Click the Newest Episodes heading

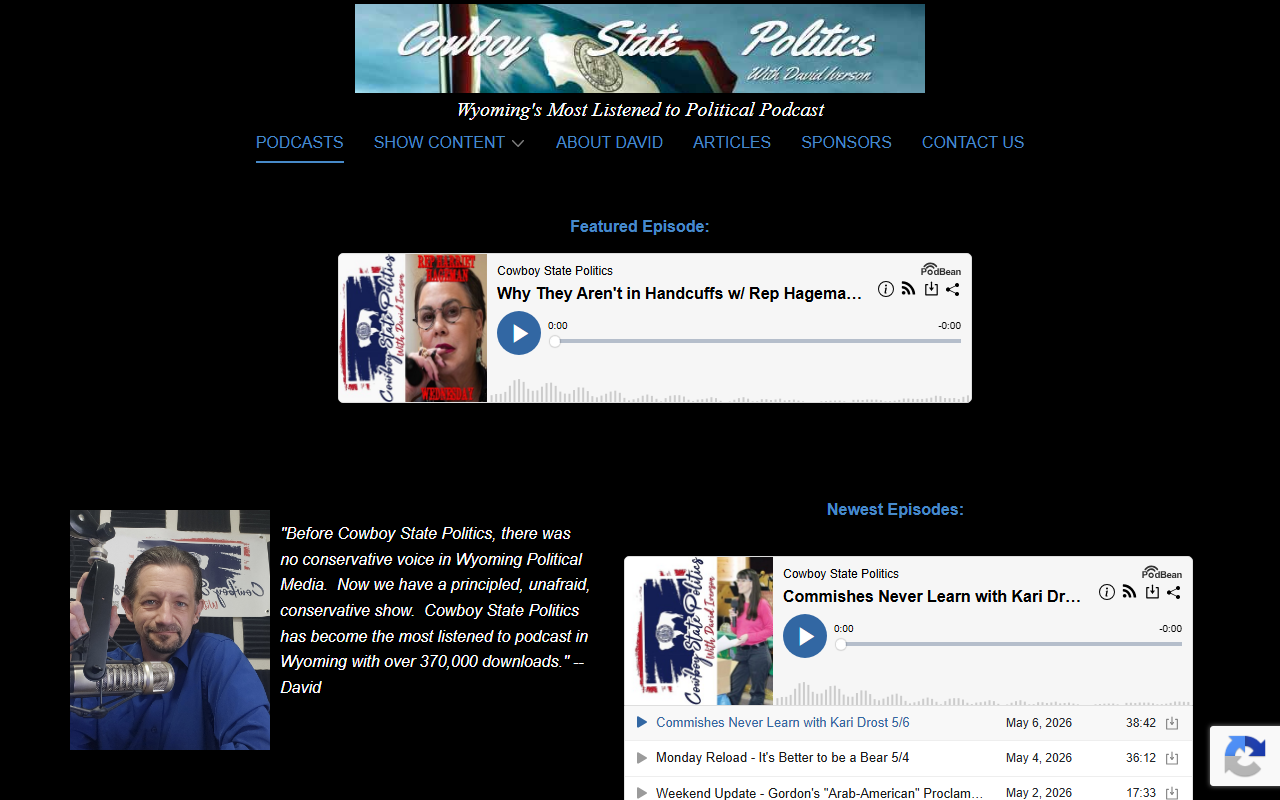coord(895,510)
